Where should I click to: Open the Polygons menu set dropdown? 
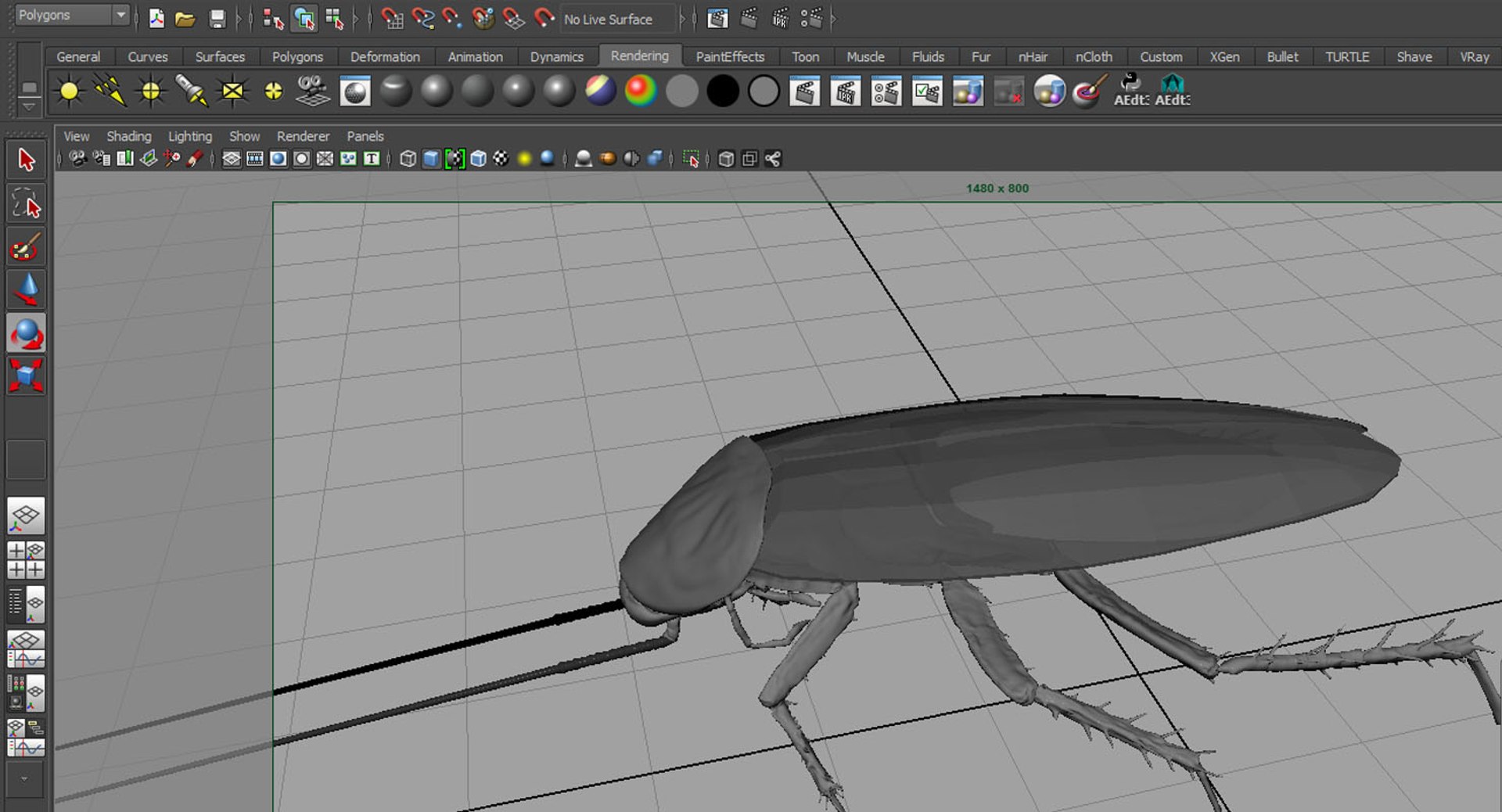click(x=120, y=15)
